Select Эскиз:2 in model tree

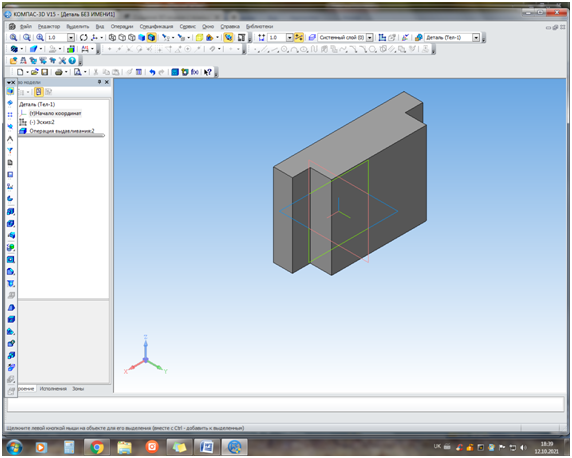[x=42, y=122]
